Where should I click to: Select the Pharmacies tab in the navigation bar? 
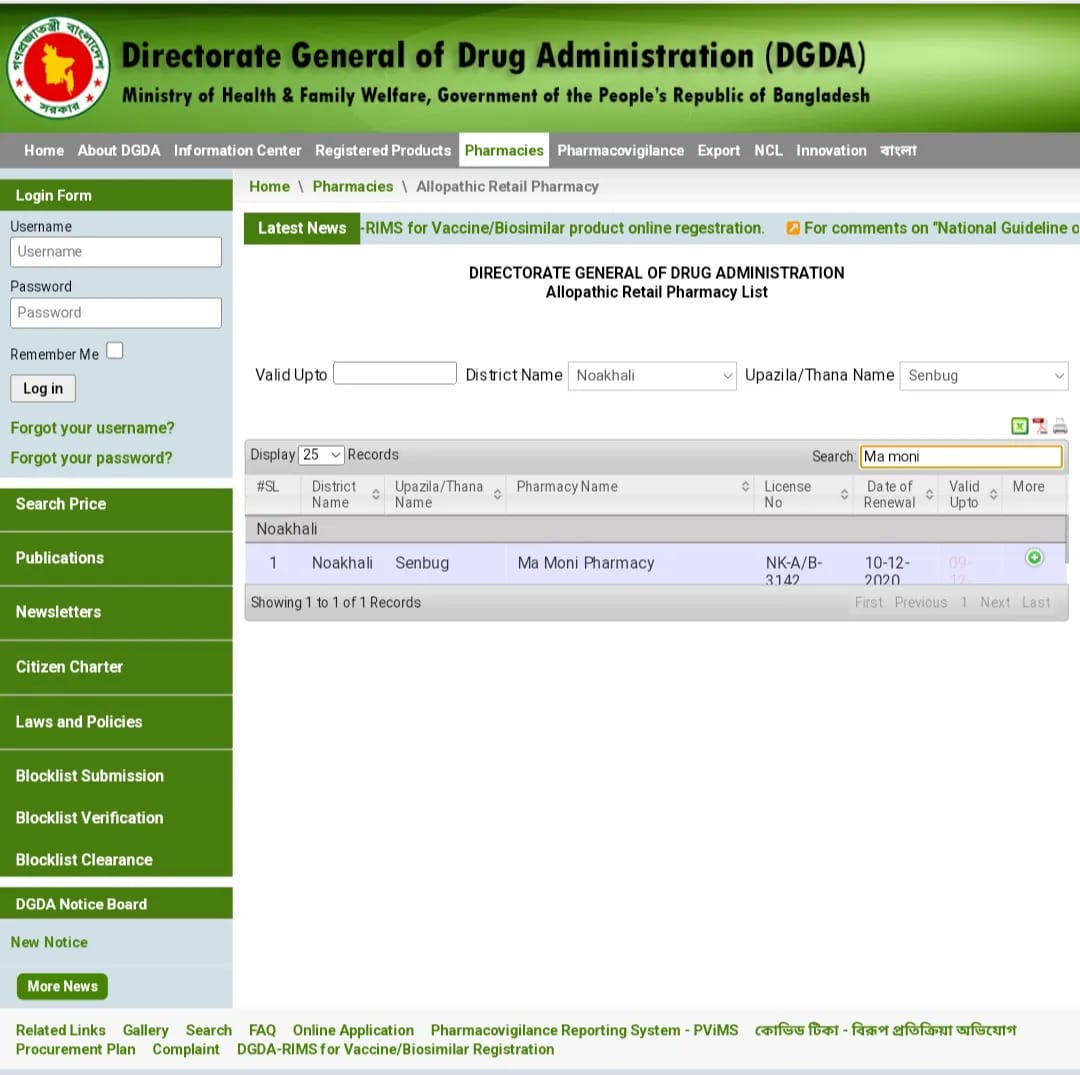tap(504, 150)
